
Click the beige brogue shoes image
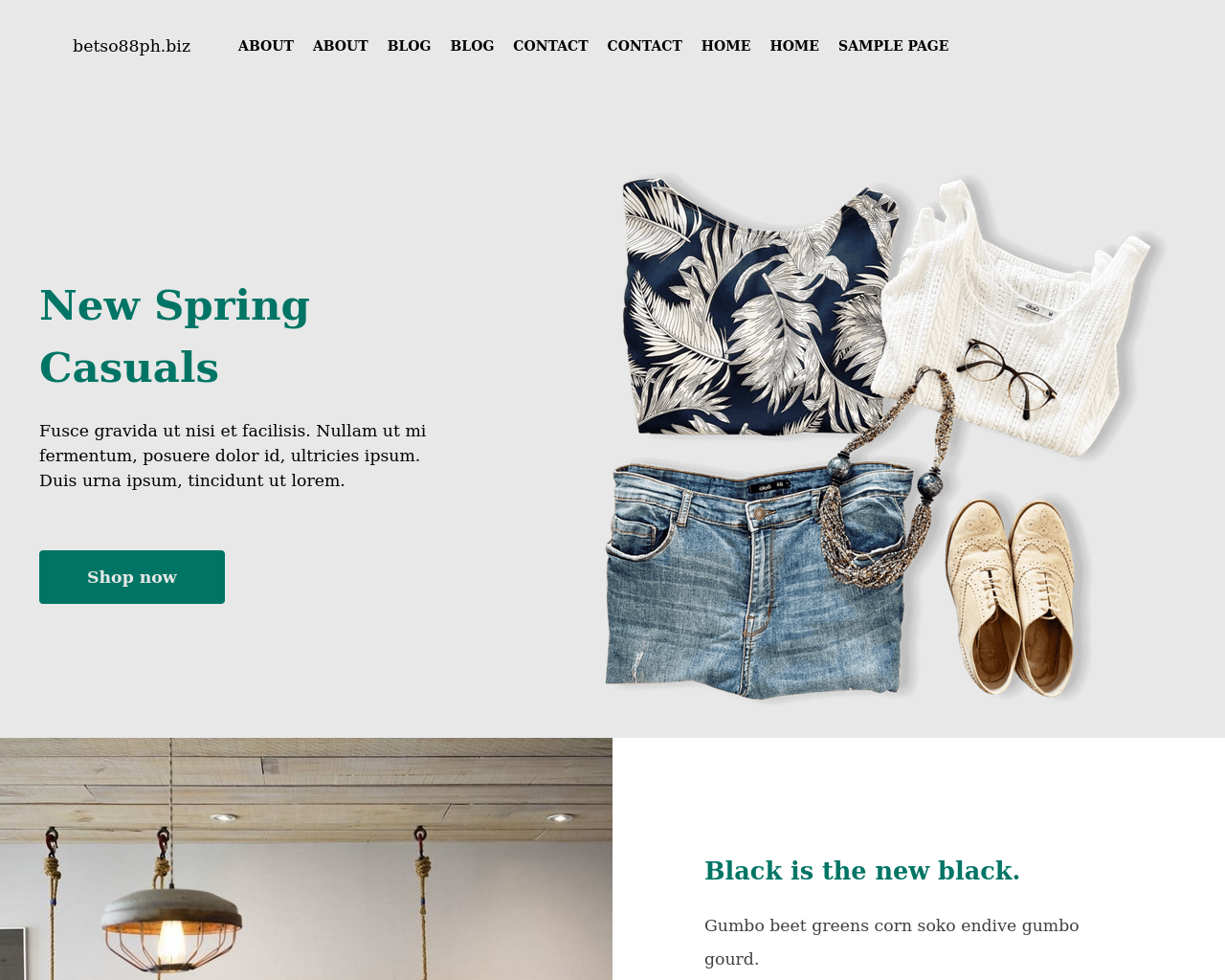click(1016, 595)
